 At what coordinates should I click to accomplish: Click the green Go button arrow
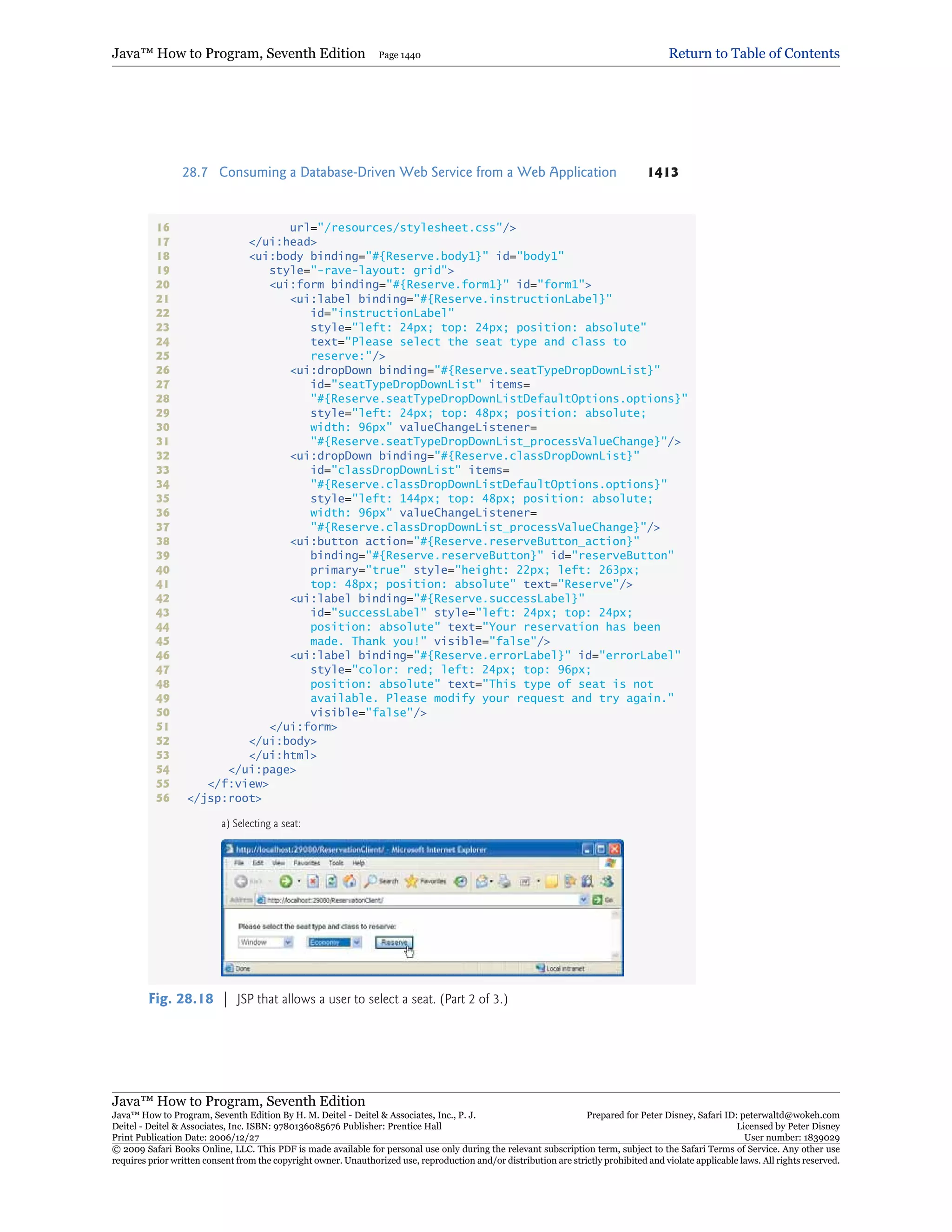pyautogui.click(x=597, y=900)
